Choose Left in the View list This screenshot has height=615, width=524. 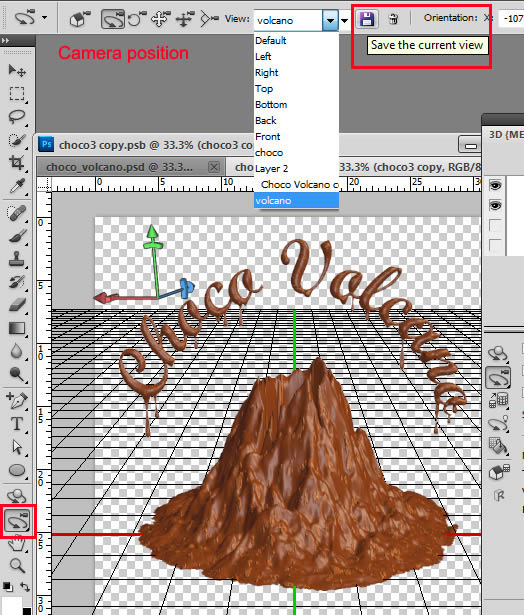[x=296, y=56]
